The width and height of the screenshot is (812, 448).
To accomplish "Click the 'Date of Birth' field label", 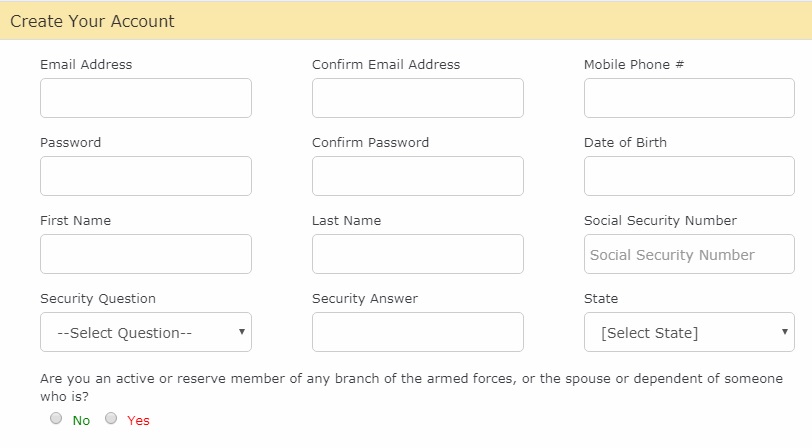I will click(625, 142).
